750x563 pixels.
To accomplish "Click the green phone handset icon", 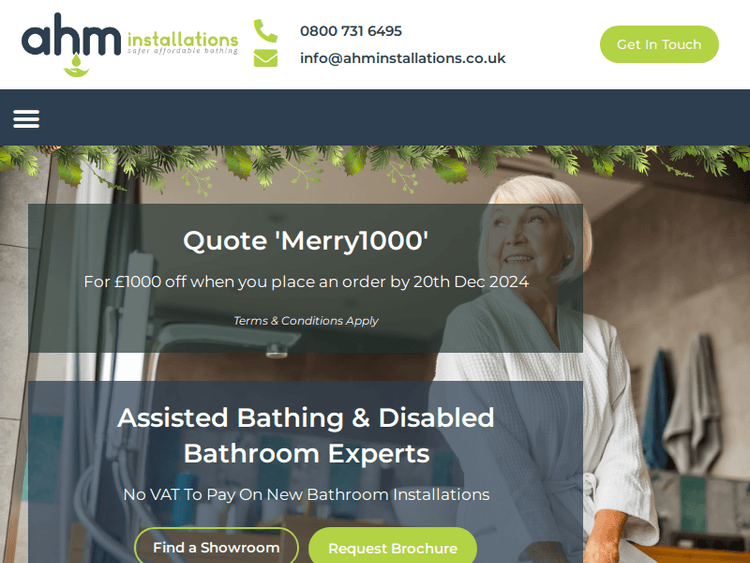I will [265, 31].
